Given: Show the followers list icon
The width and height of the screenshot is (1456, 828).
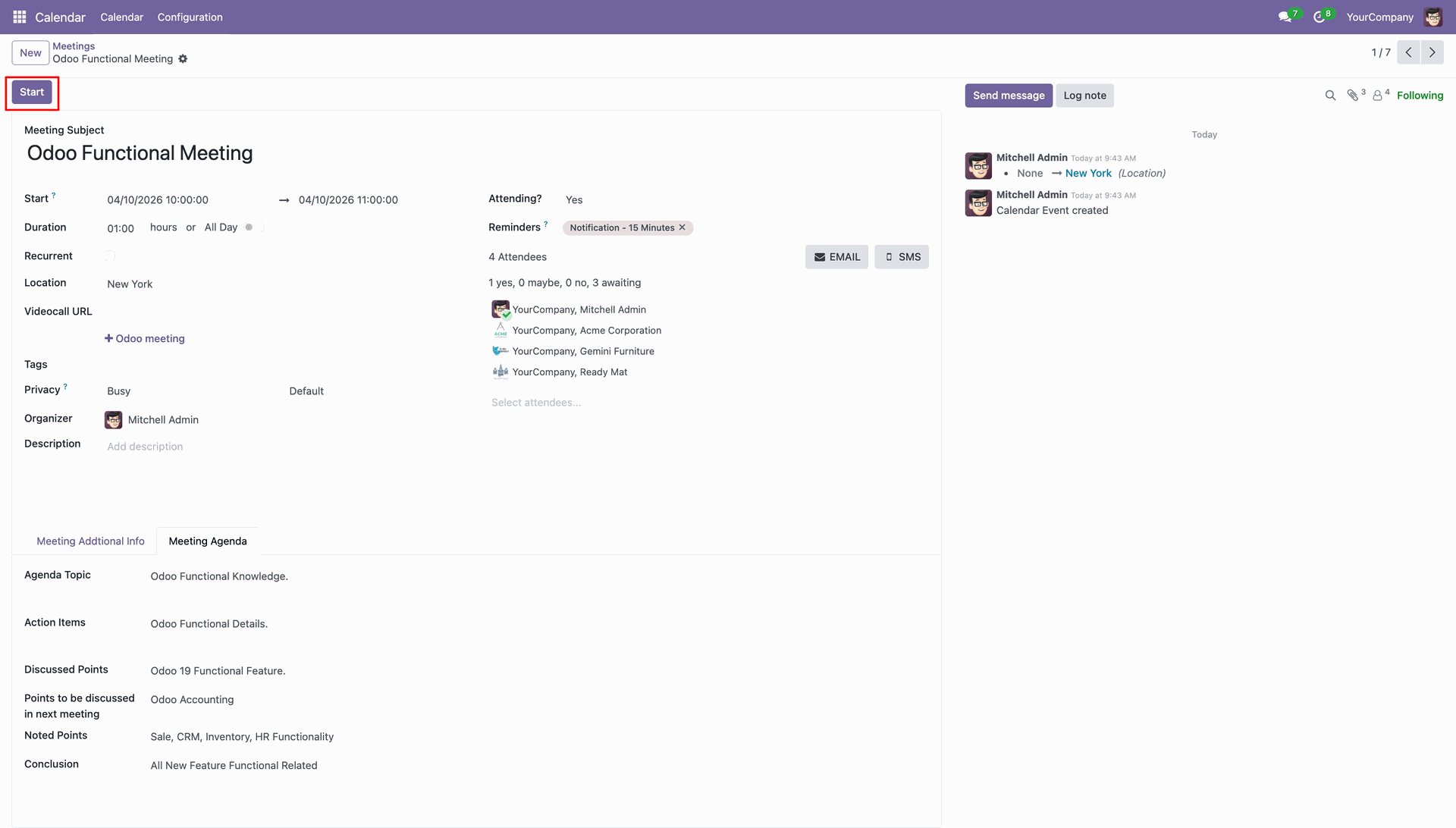Looking at the screenshot, I should (x=1378, y=96).
